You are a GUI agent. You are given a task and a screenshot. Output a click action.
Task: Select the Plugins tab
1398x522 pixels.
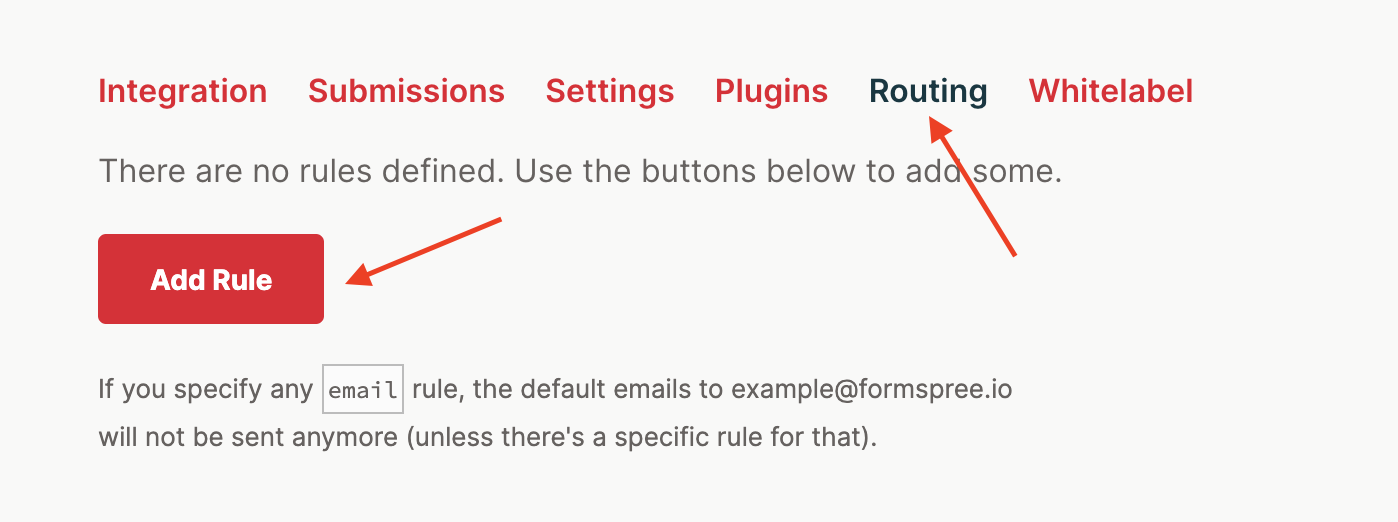tap(771, 92)
